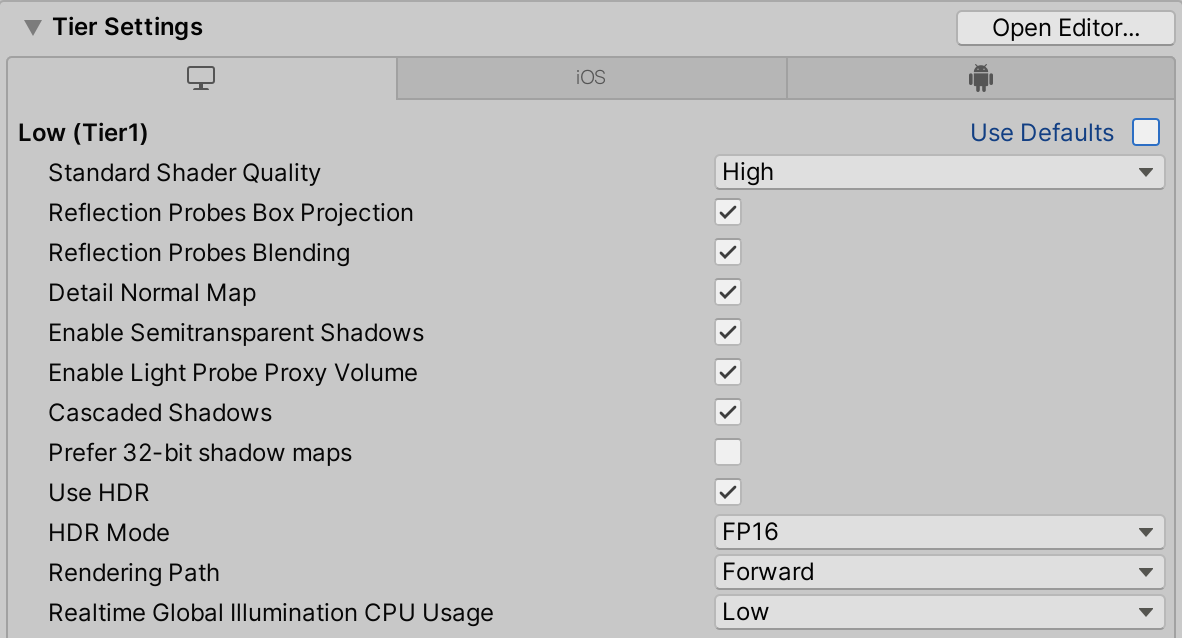Toggle the Use HDR checkbox
This screenshot has width=1182, height=638.
pyautogui.click(x=728, y=492)
